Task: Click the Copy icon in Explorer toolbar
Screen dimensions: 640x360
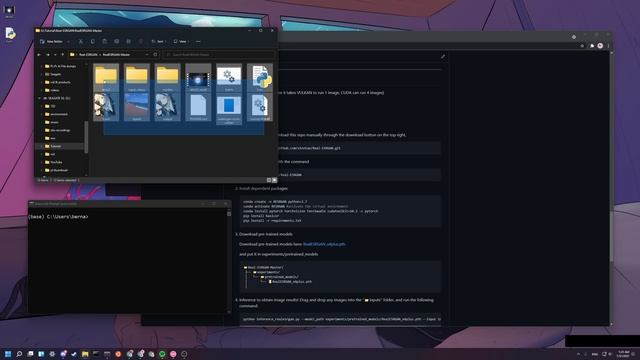Action: point(93,42)
